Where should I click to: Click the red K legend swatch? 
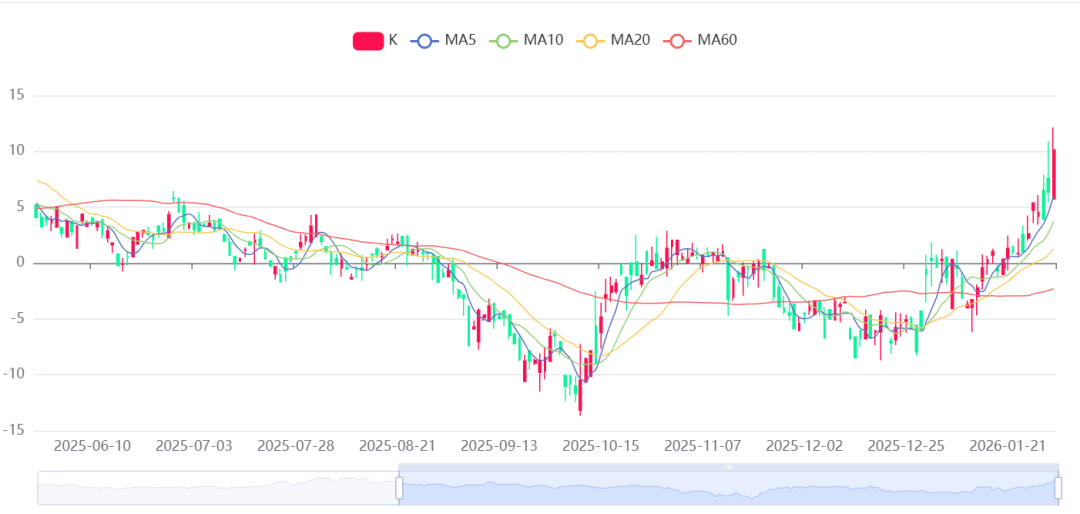click(x=368, y=40)
